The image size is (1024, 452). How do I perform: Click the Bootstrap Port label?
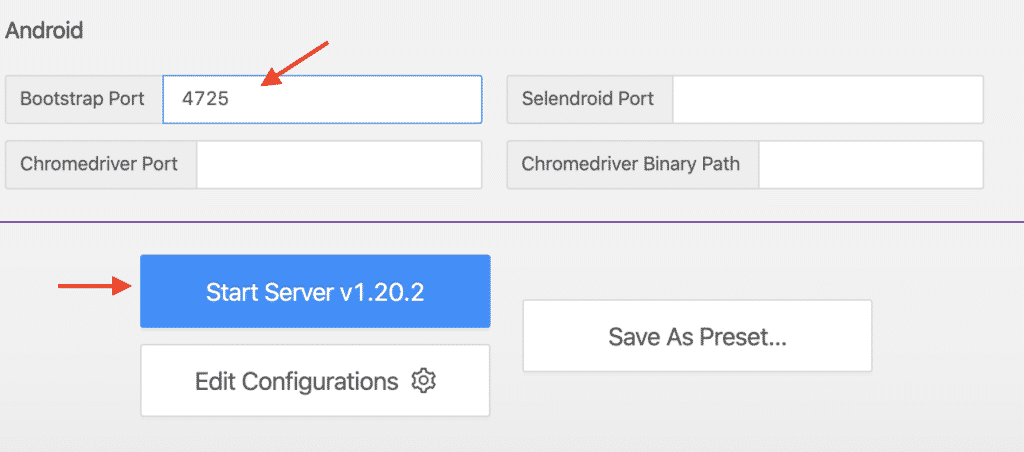[x=83, y=99]
